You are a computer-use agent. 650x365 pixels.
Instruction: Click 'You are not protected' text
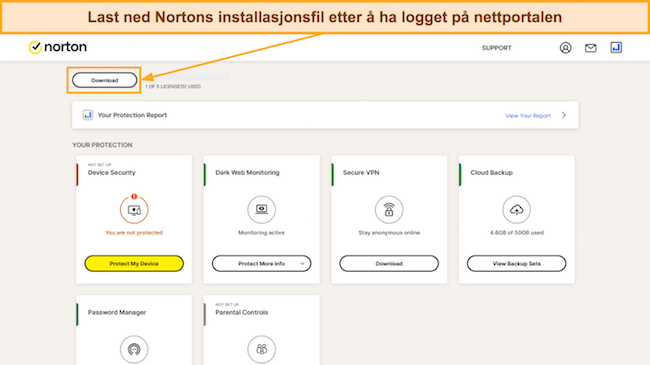click(134, 233)
